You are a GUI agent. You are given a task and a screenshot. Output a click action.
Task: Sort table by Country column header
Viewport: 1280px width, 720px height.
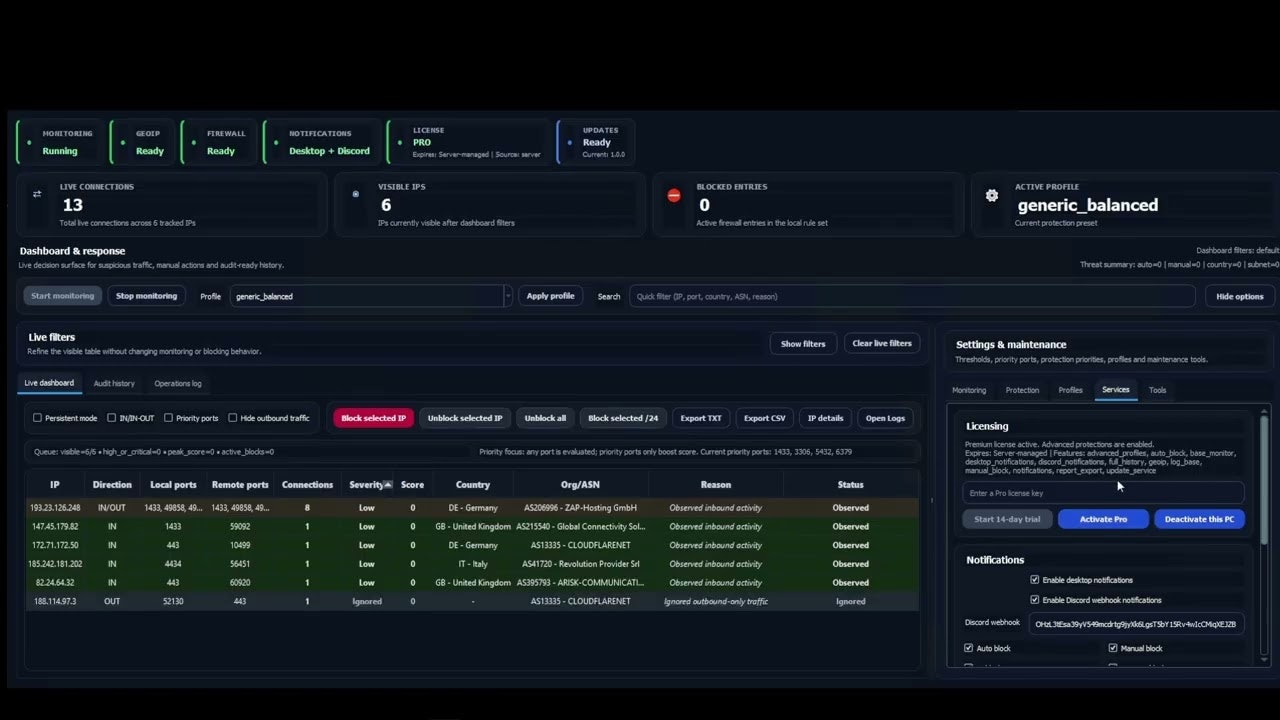(x=473, y=485)
